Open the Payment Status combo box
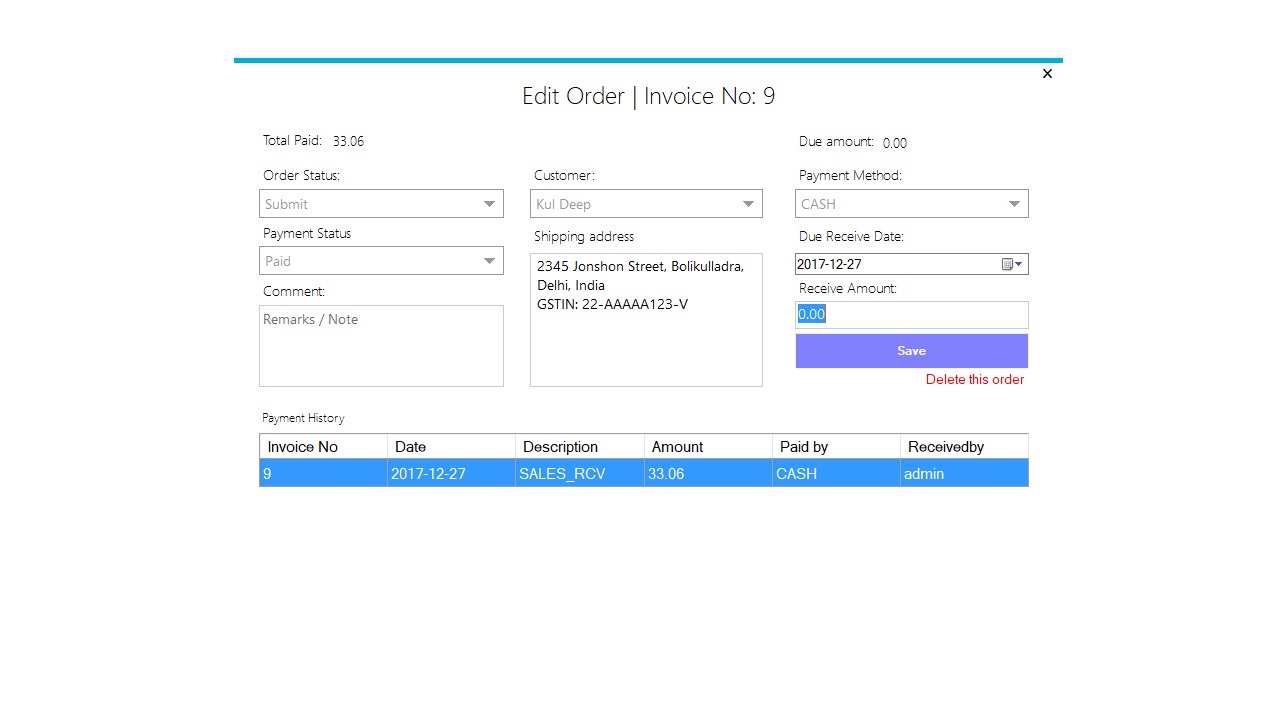1280x720 pixels. 491,261
